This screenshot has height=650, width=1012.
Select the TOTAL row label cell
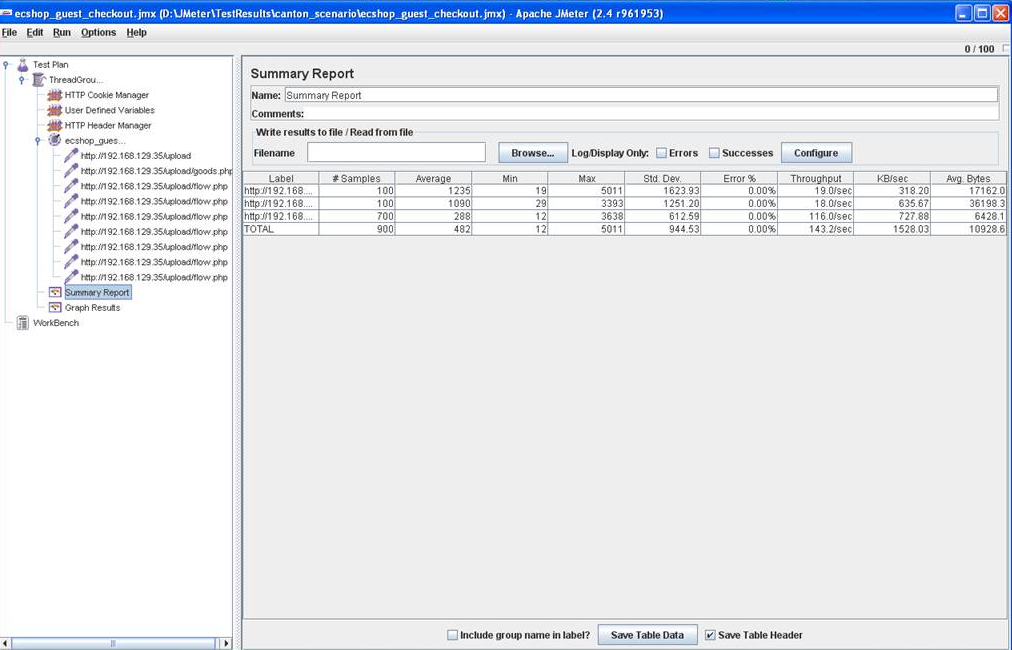(x=281, y=229)
